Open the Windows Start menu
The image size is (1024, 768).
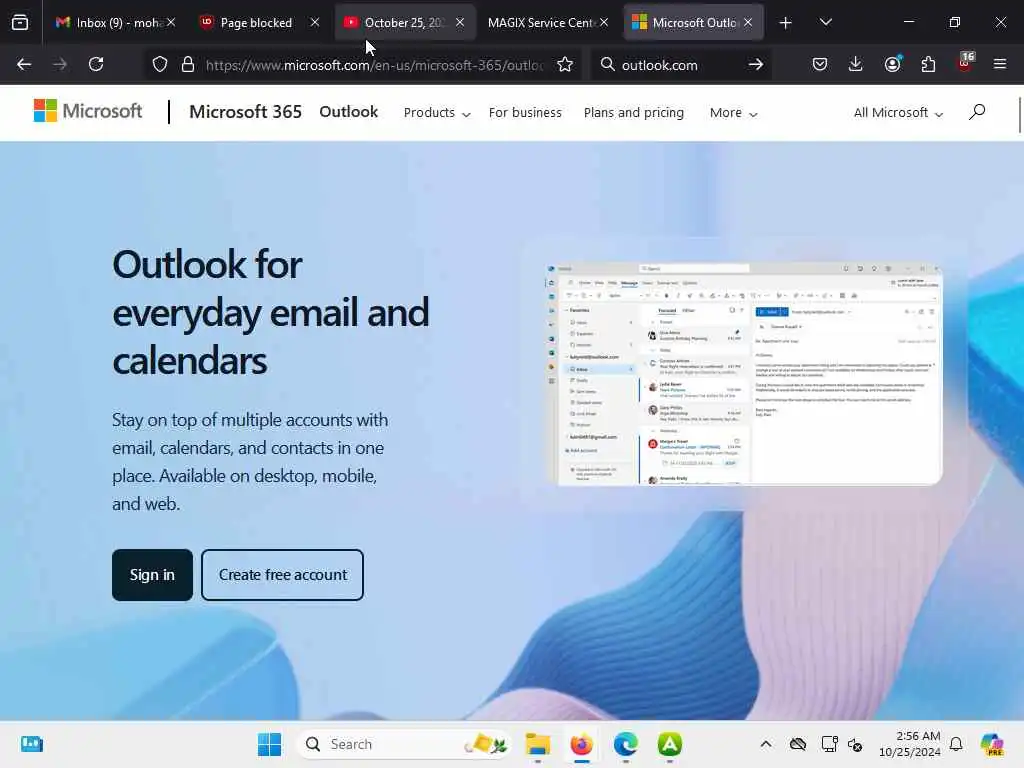pos(269,744)
